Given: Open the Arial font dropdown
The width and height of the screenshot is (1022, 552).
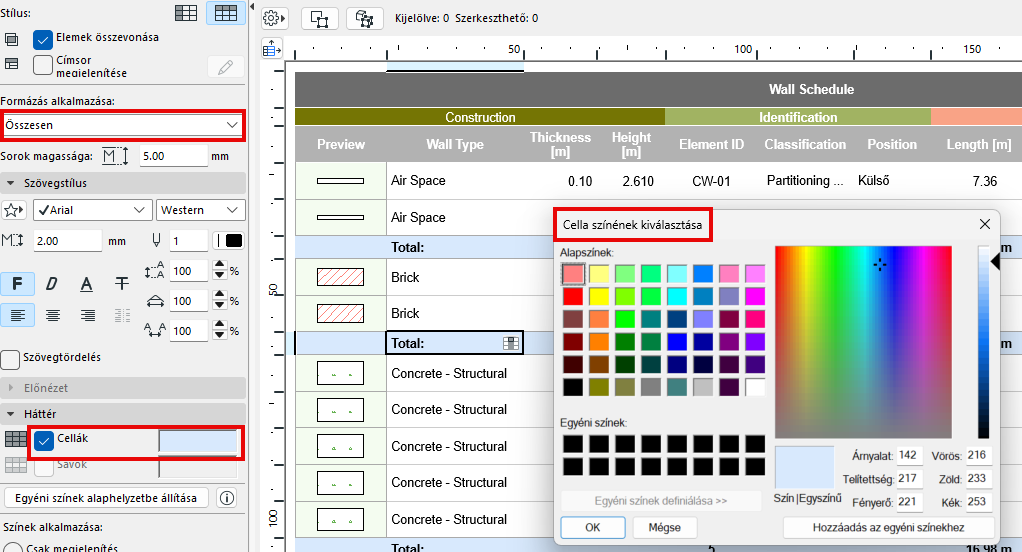Looking at the screenshot, I should click(92, 210).
